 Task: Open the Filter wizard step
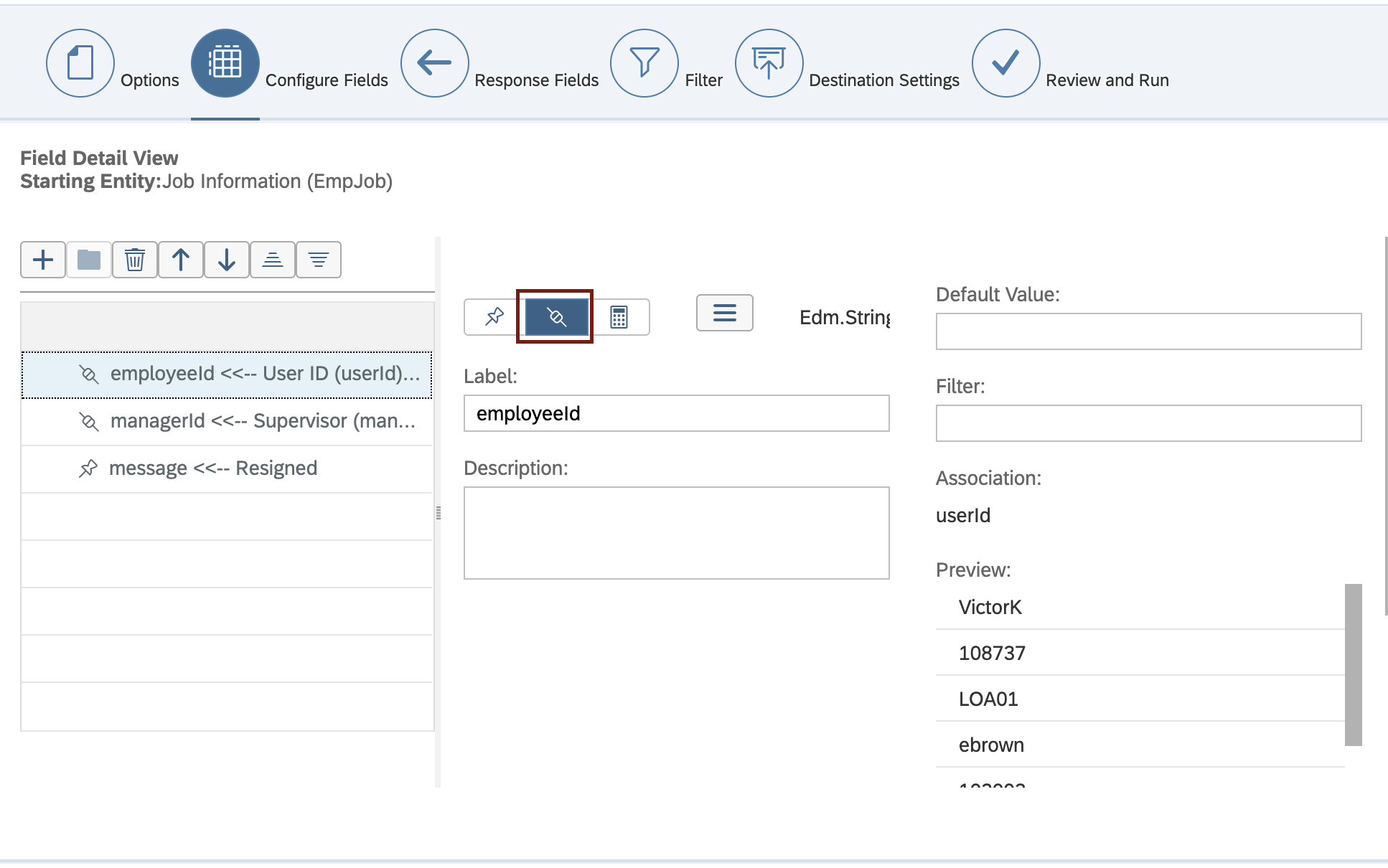[644, 63]
